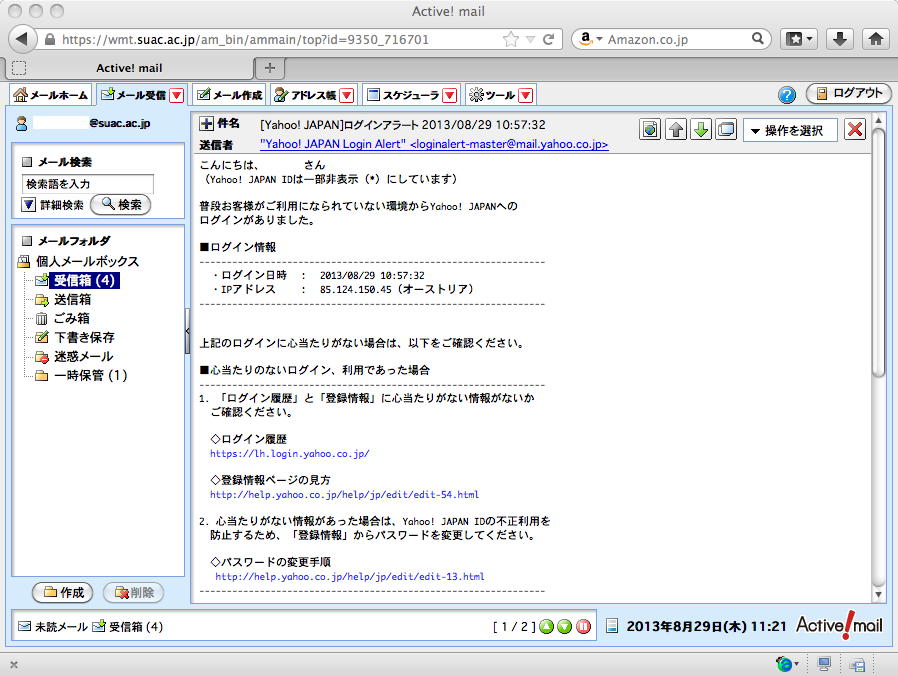Select the 下書き保存 folder
898x676 pixels.
pos(84,337)
